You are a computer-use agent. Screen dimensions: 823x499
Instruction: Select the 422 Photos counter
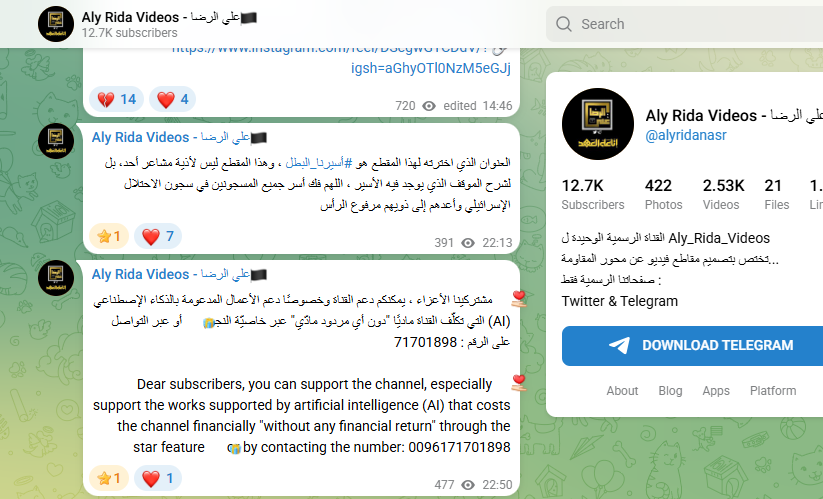pyautogui.click(x=663, y=194)
